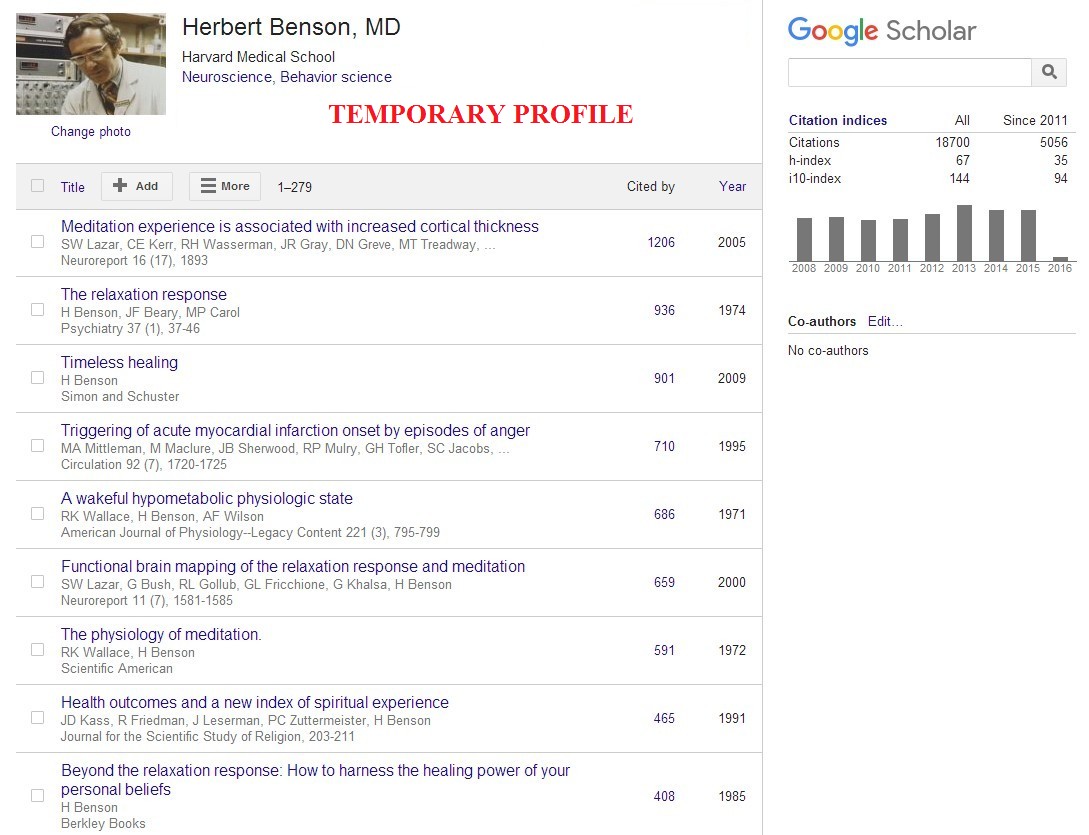The image size is (1089, 835).
Task: Click the Neuroreport 16 (17), 1893 text
Action: 134,261
